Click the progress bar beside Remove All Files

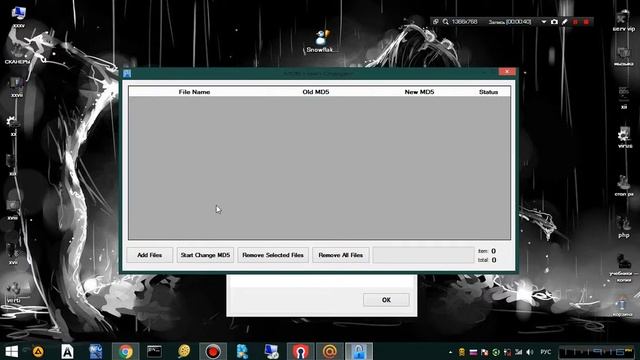pyautogui.click(x=423, y=255)
